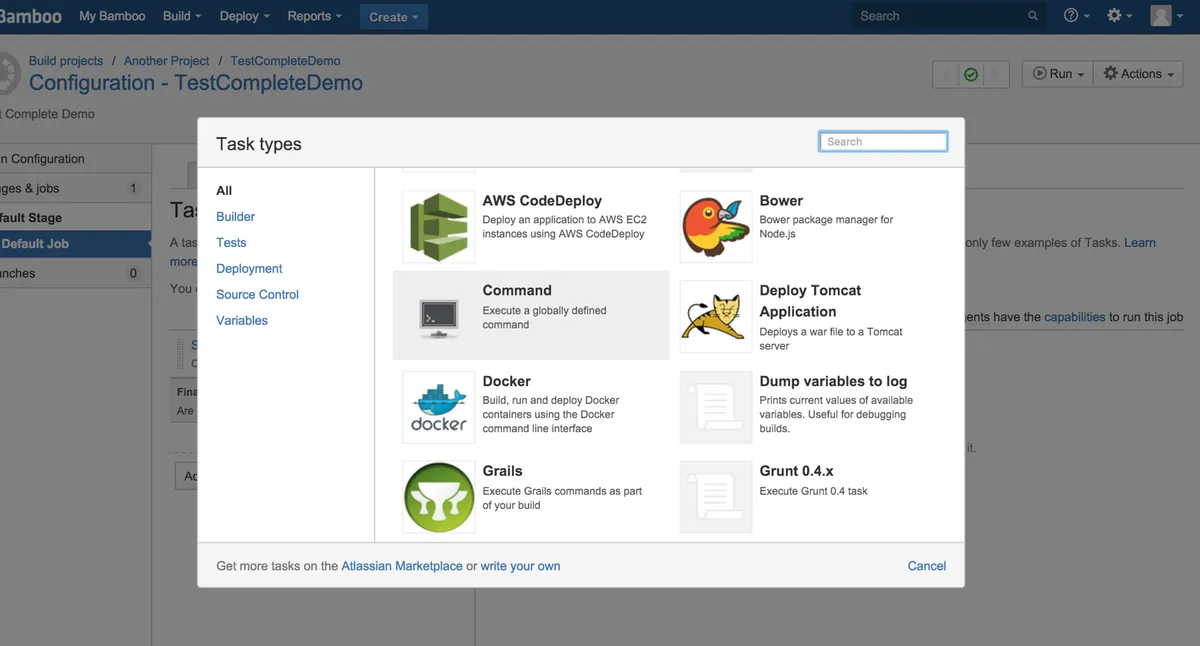Open the Reports dropdown menu

pyautogui.click(x=314, y=16)
